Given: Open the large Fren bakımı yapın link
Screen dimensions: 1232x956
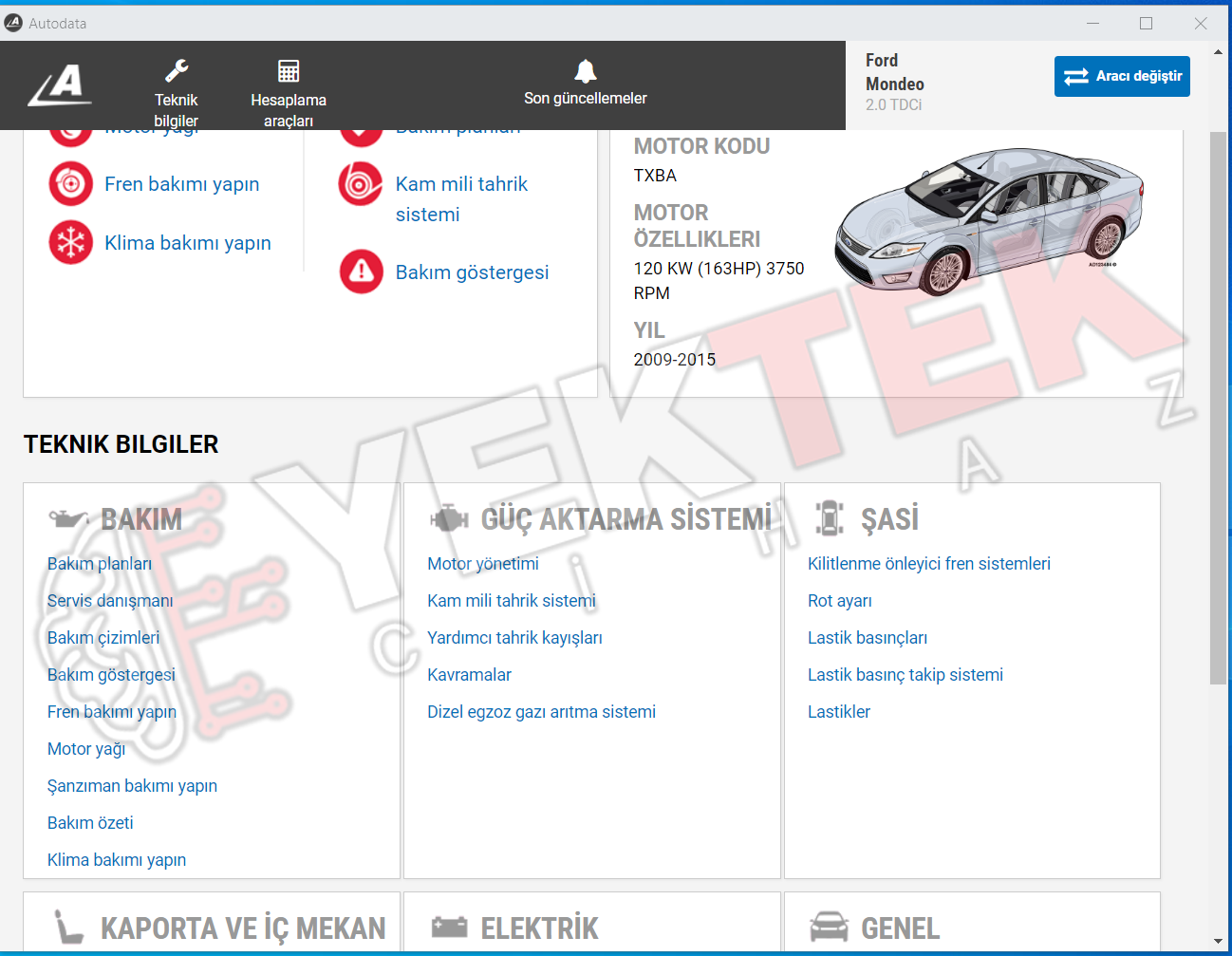Looking at the screenshot, I should click(181, 184).
